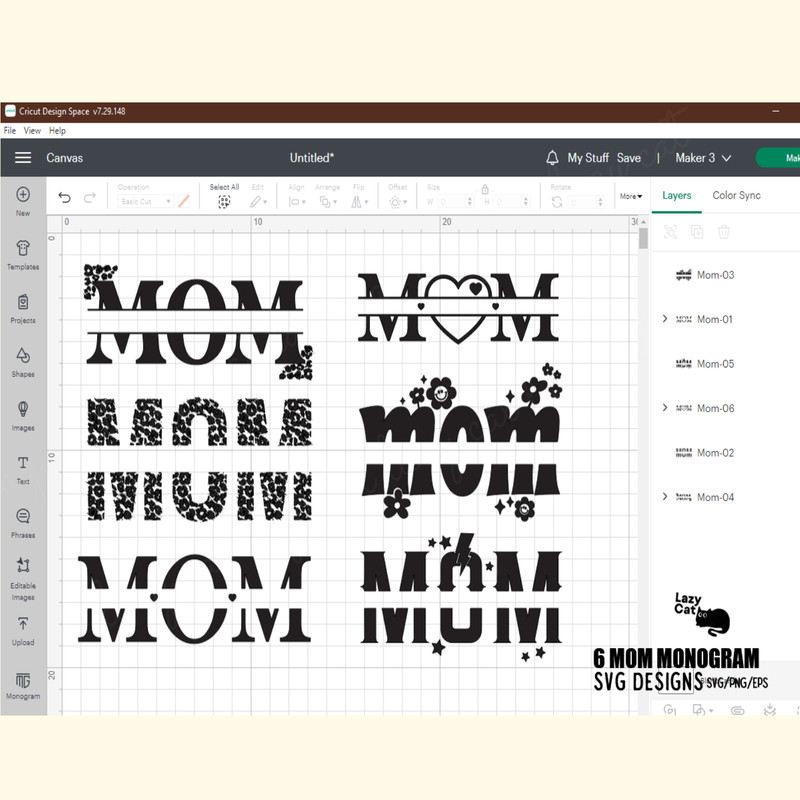The width and height of the screenshot is (800, 800).
Task: Click the Undo arrow
Action: click(x=65, y=199)
